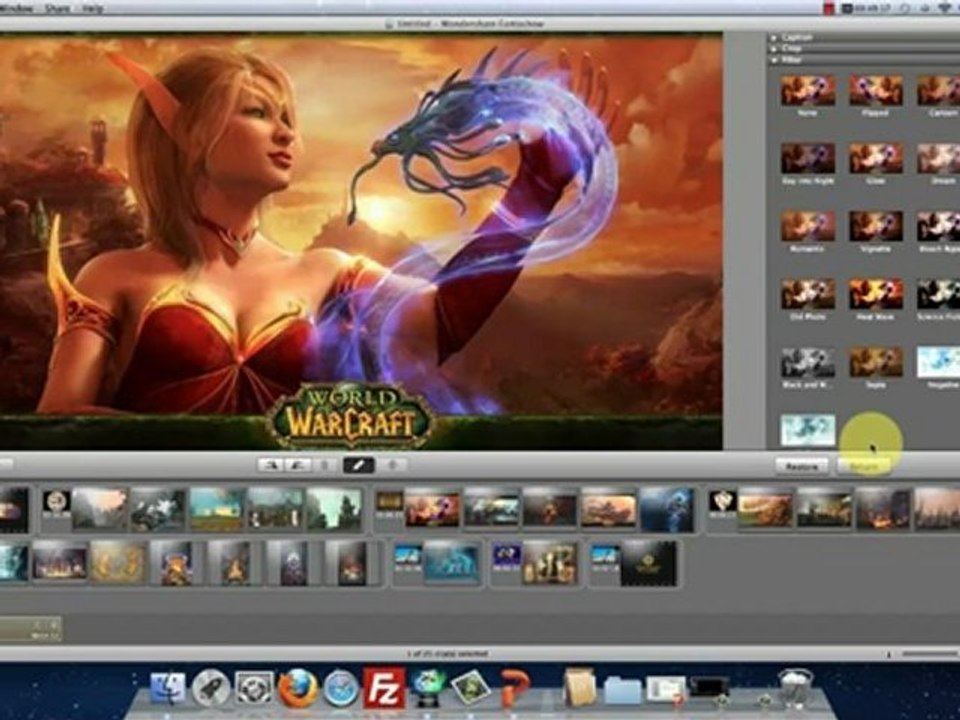
Task: Apply the Flipped filter
Action: tap(876, 91)
